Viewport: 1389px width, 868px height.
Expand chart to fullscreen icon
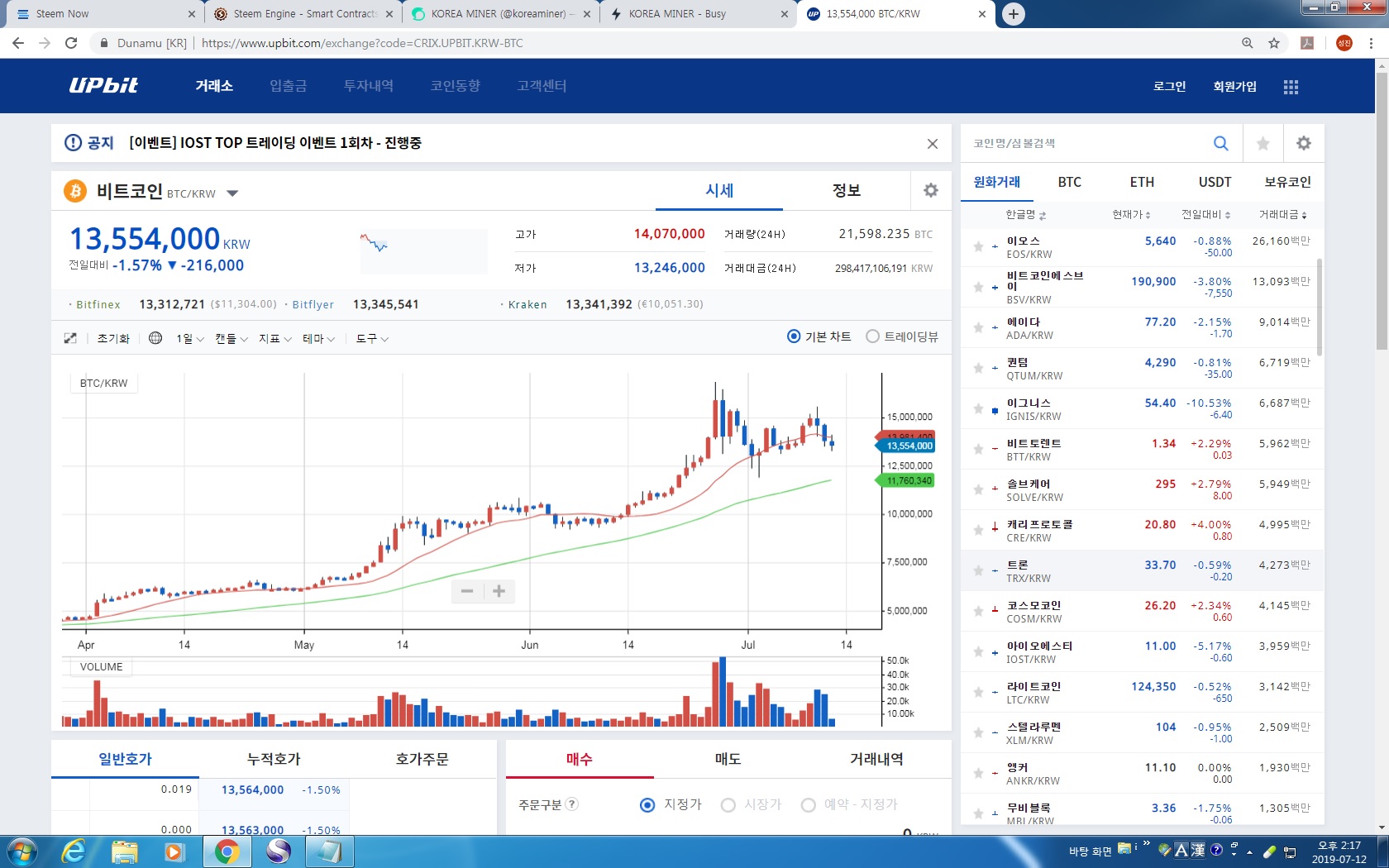point(70,338)
